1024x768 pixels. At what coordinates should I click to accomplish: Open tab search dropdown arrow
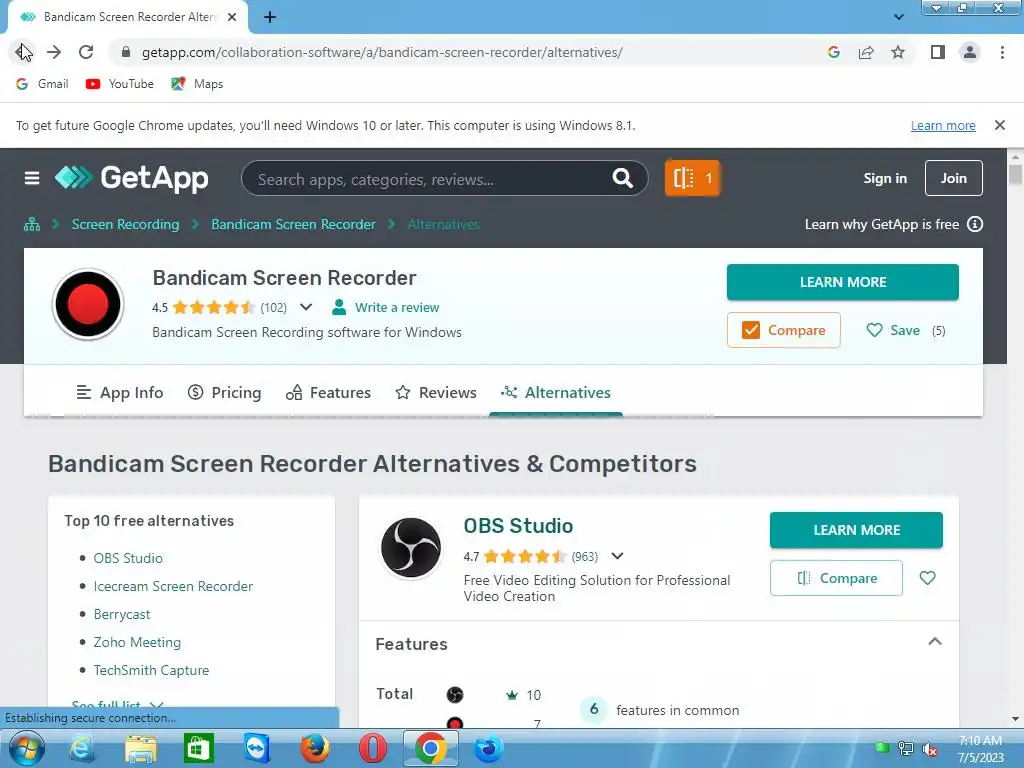tap(899, 17)
